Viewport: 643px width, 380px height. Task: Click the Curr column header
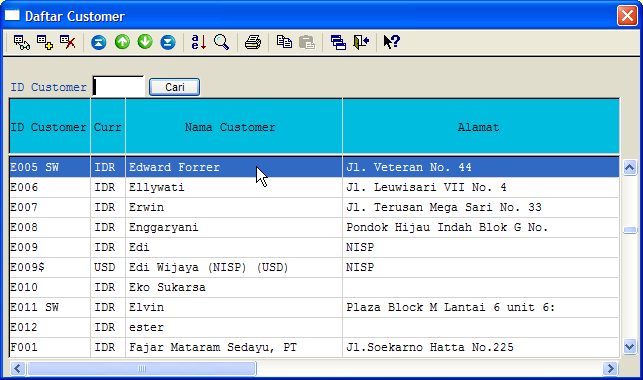tap(108, 127)
